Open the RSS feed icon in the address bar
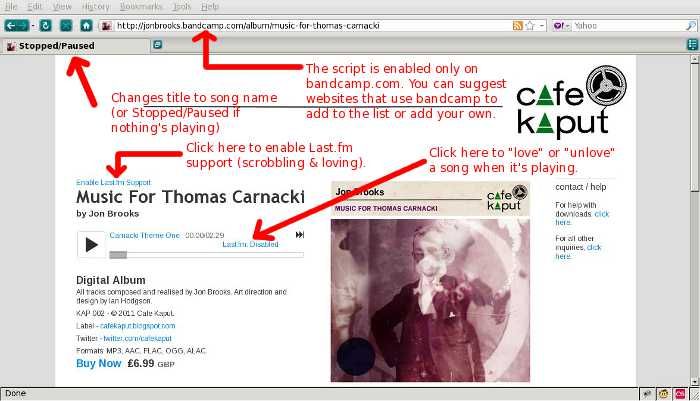Screen dimensions: 700x401 (x=517, y=26)
